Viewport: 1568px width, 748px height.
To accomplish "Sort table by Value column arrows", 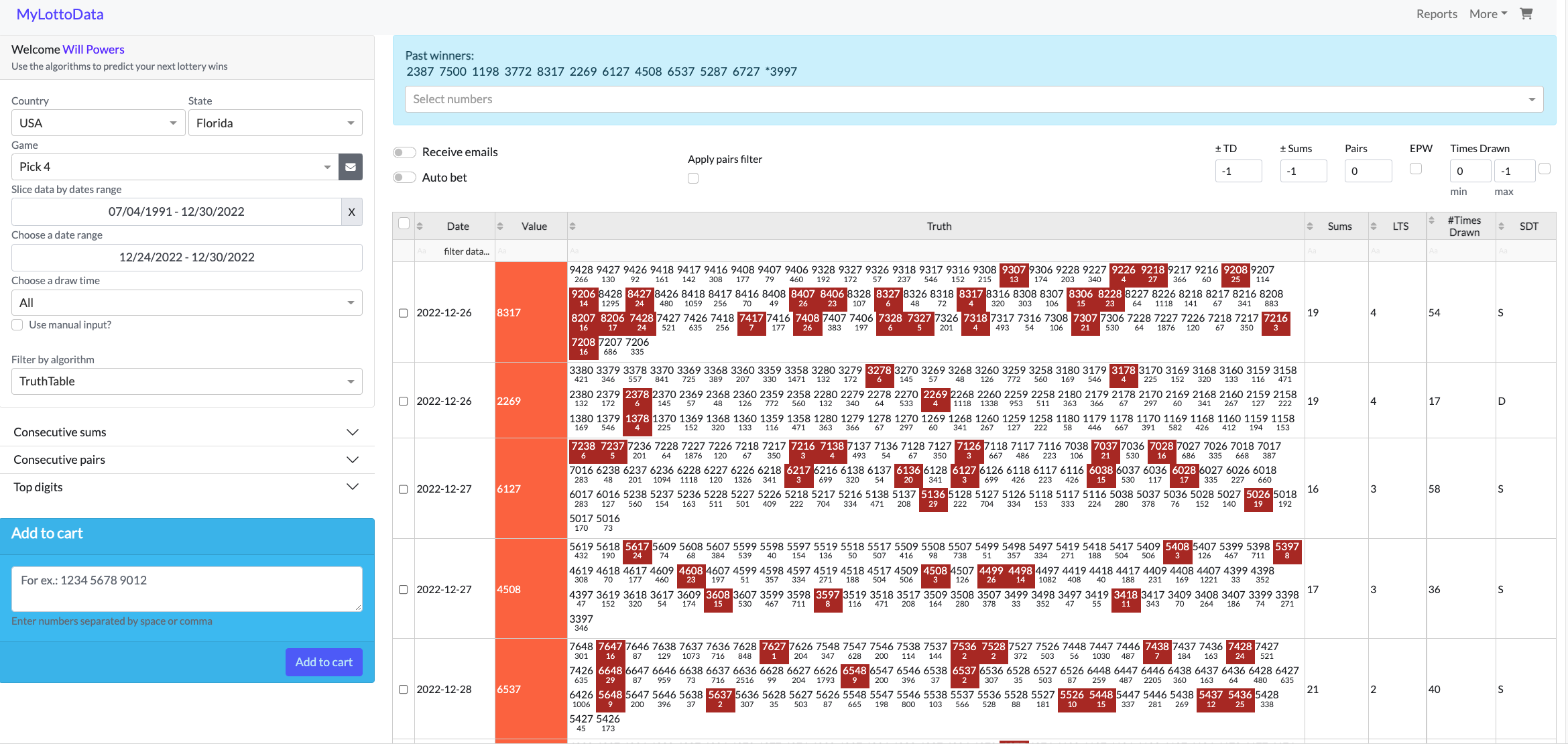I will [x=500, y=227].
